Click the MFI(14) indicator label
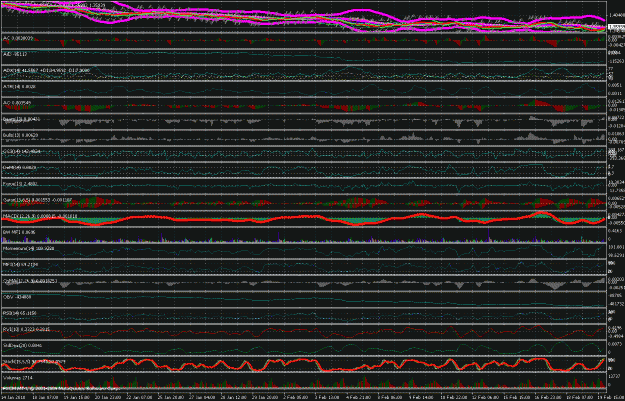625x401 pixels. click(x=20, y=264)
